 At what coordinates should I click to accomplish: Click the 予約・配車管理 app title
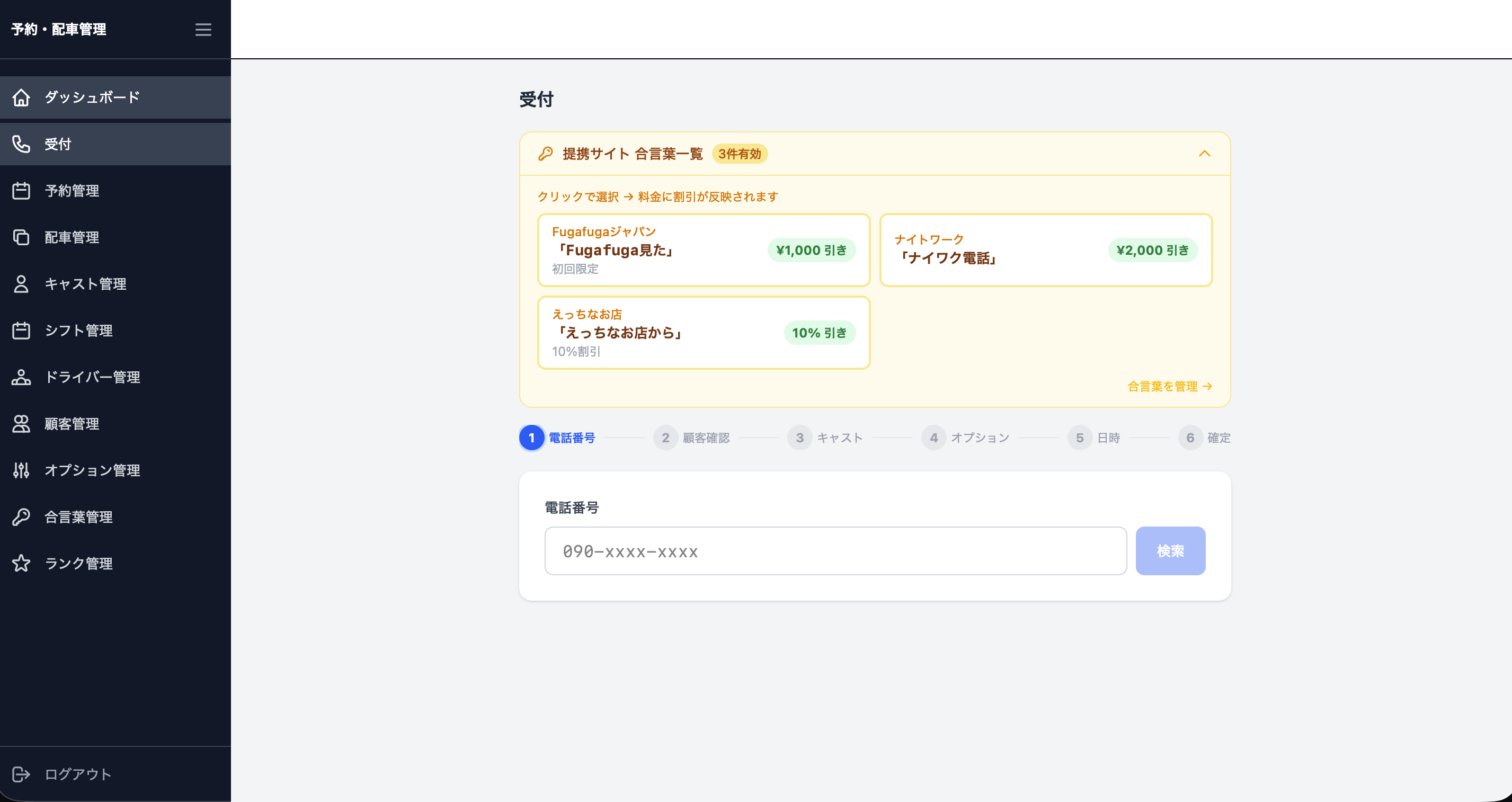[59, 29]
